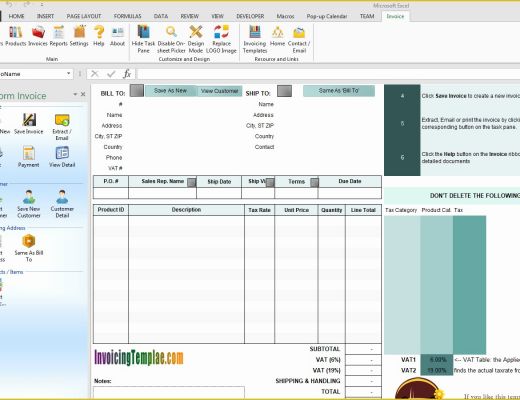Viewport: 520px width, 400px height.
Task: Click the Description column header
Action: 186,210
